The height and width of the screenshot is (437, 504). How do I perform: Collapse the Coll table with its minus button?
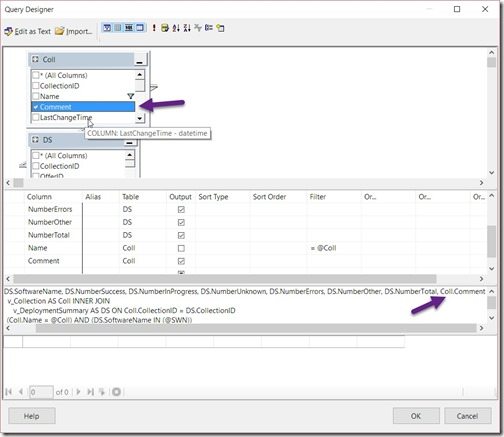pyautogui.click(x=139, y=60)
